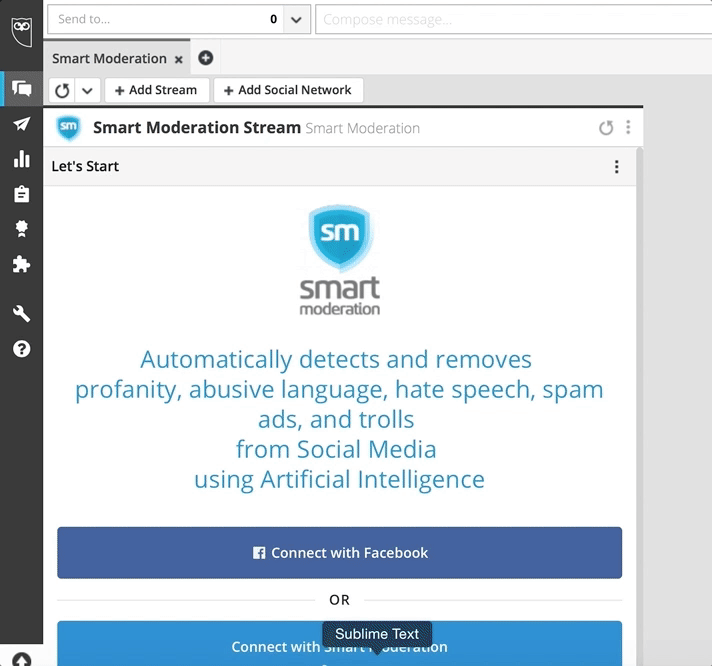The height and width of the screenshot is (666, 712).
Task: Click the Add Stream button
Action: [157, 90]
